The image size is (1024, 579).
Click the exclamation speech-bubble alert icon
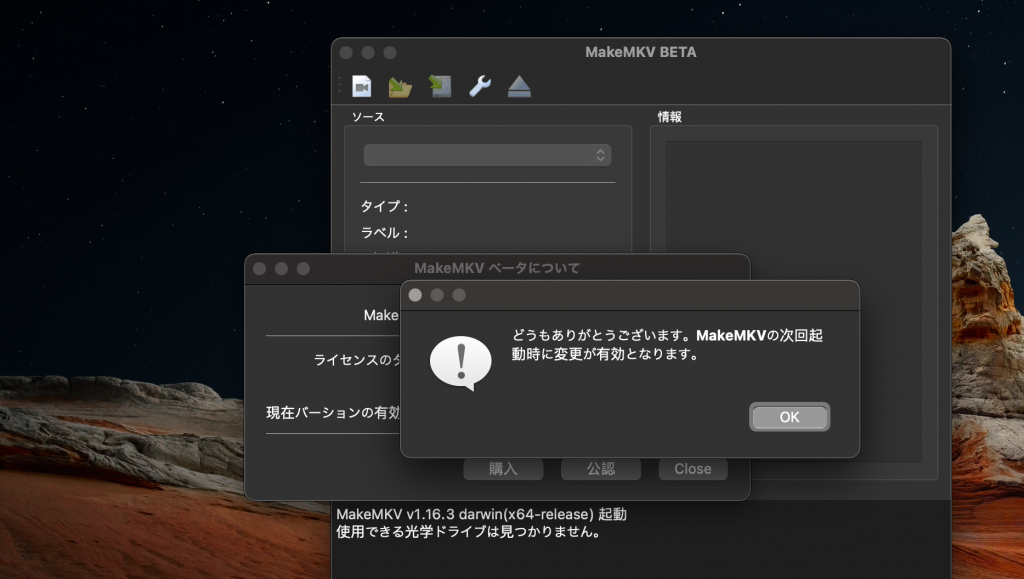click(x=460, y=363)
